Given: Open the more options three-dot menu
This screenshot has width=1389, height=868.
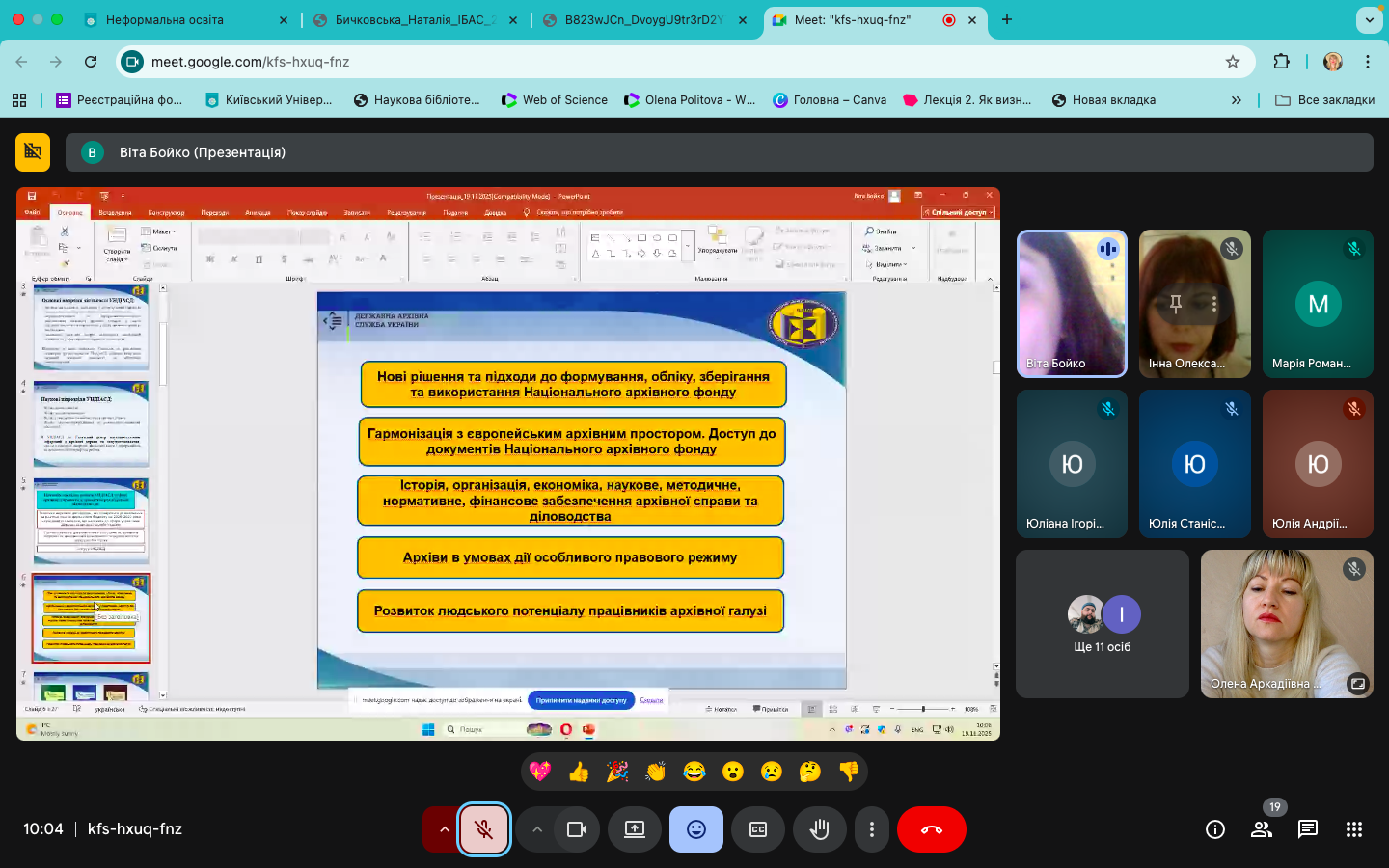Looking at the screenshot, I should (x=872, y=829).
